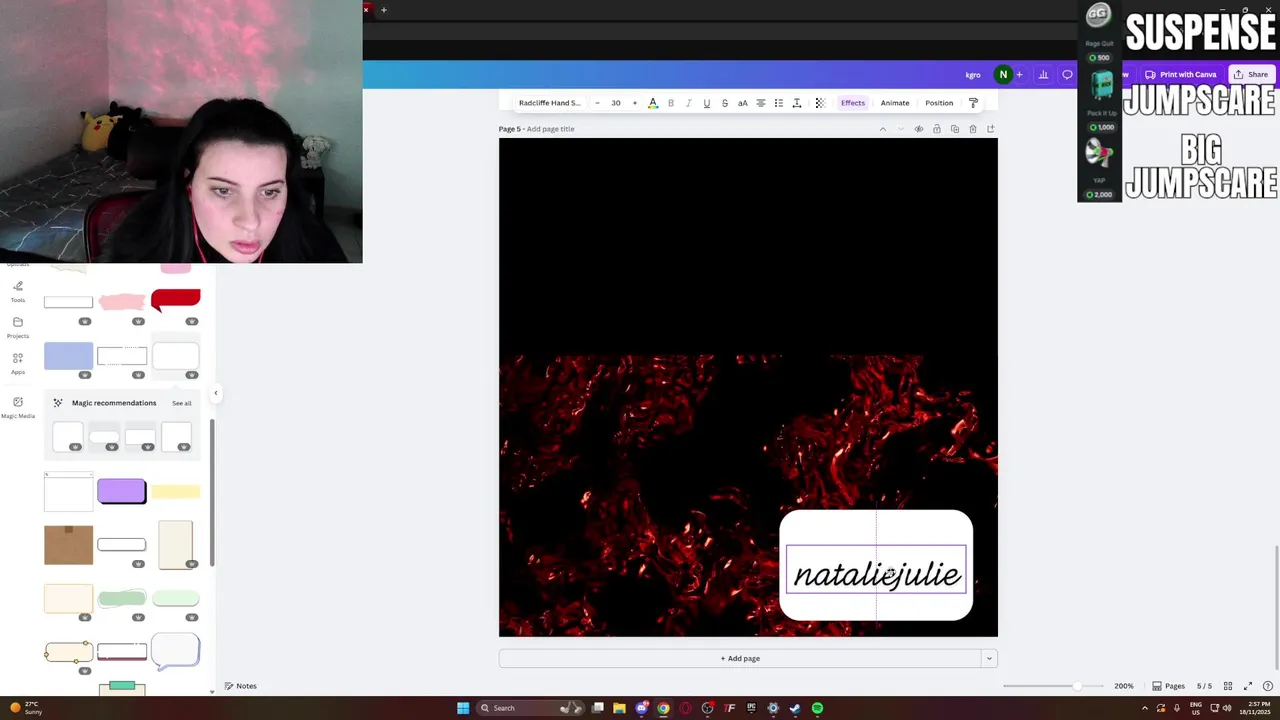Screen dimensions: 1280x720
Task: Duplicate page 5
Action: (x=955, y=129)
